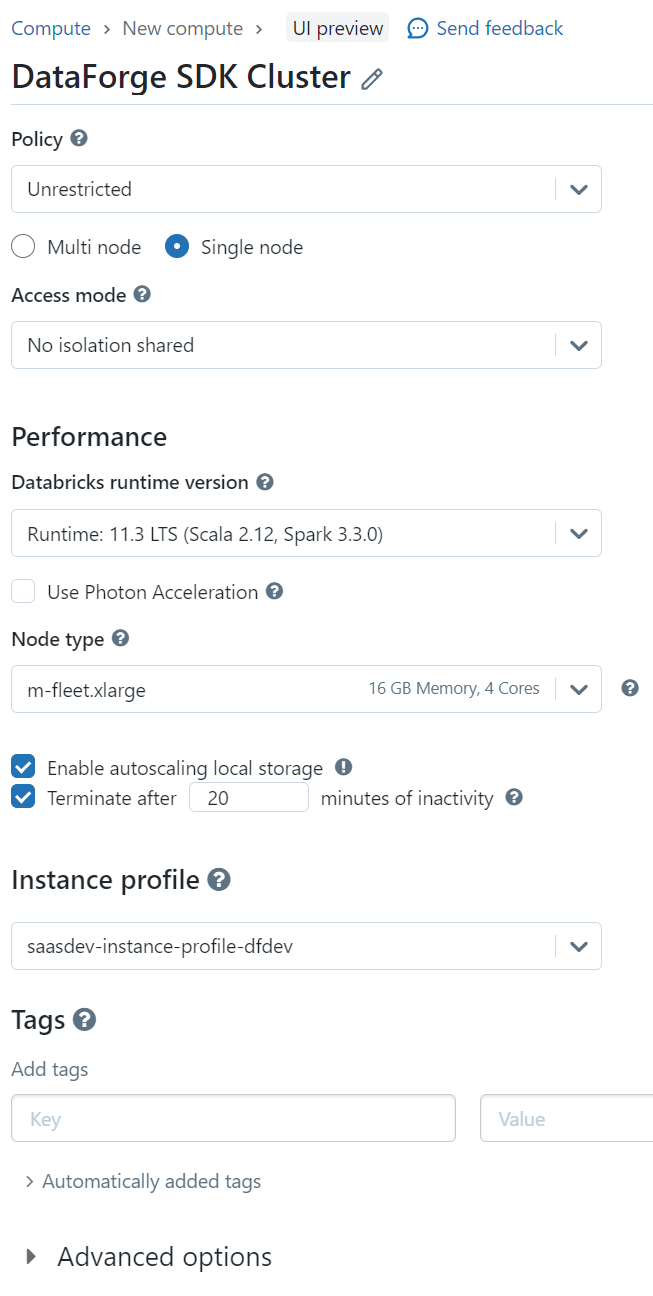The image size is (653, 1296).
Task: Select the Multi node radio button
Action: pyautogui.click(x=22, y=246)
